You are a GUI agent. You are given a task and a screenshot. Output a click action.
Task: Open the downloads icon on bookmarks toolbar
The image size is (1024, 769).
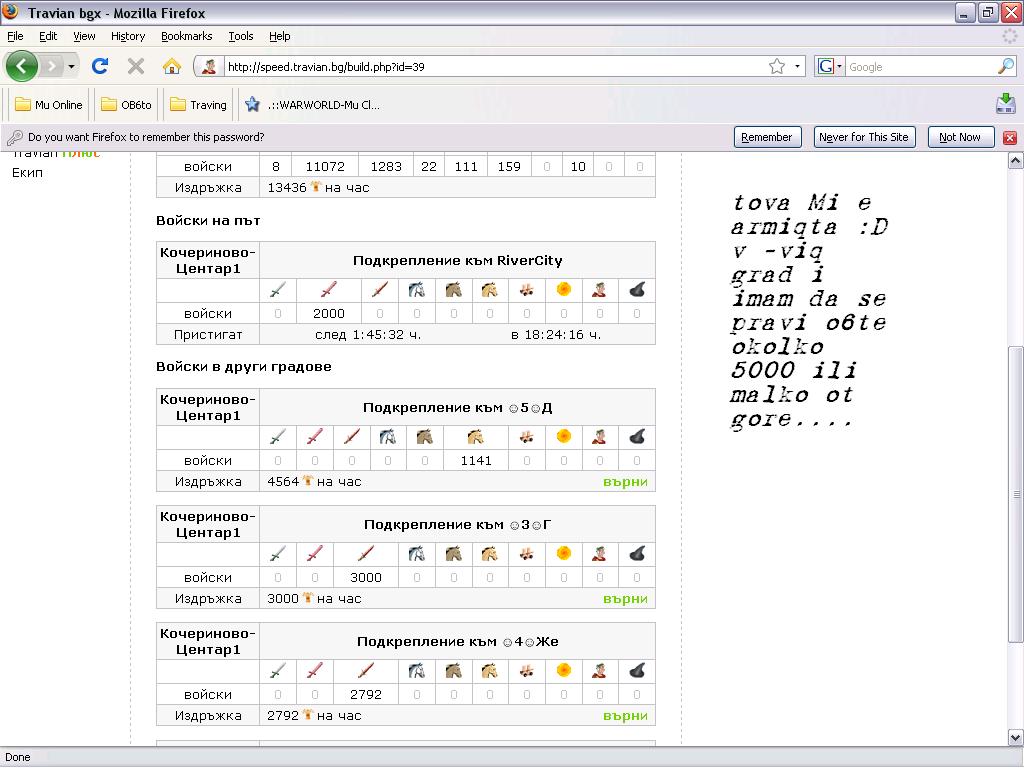tap(1005, 104)
